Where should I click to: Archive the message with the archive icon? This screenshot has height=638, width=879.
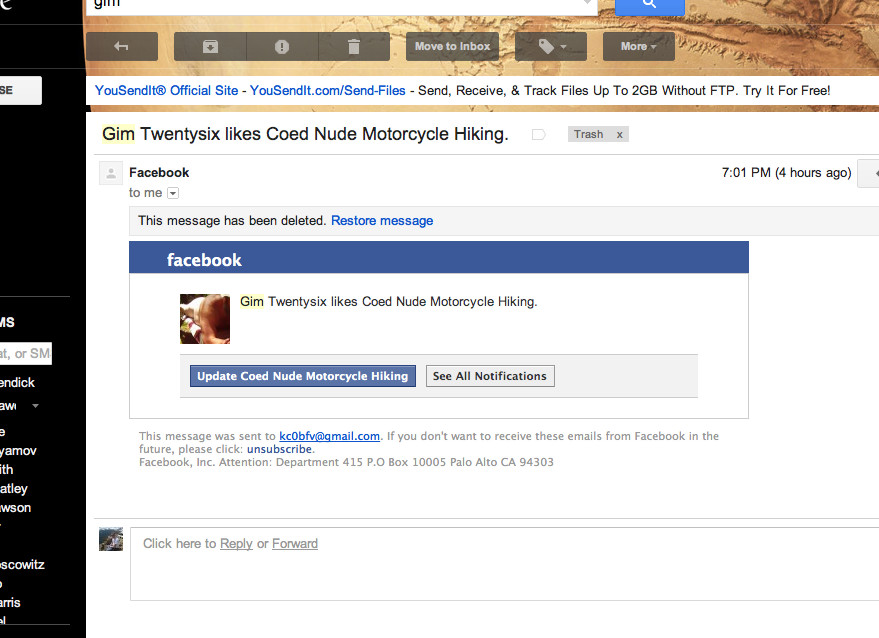point(210,47)
